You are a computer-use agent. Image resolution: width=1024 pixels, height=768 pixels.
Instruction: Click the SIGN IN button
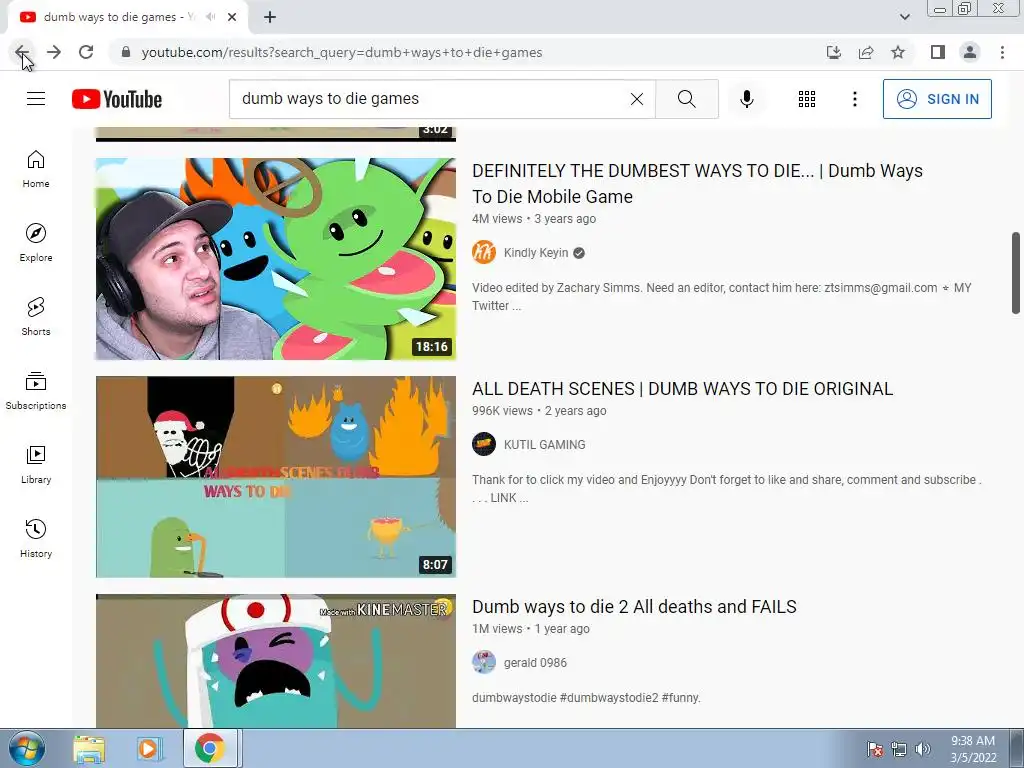tap(937, 99)
